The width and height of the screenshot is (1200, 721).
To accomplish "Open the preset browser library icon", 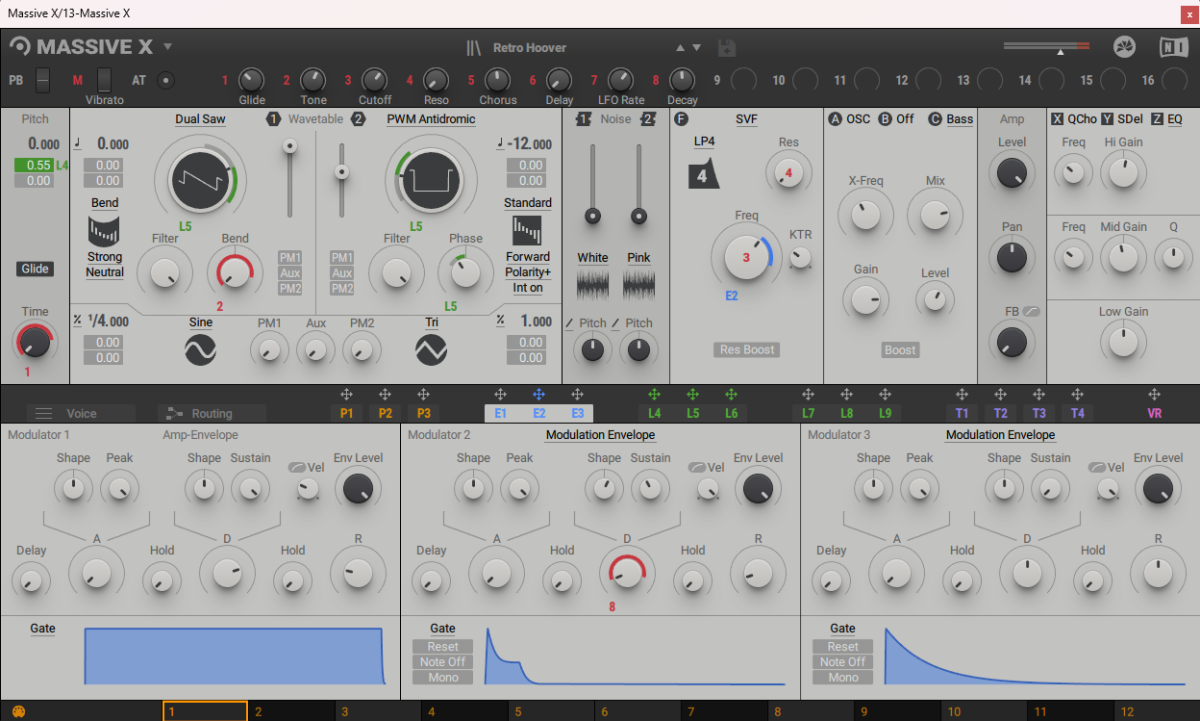I will (x=474, y=47).
